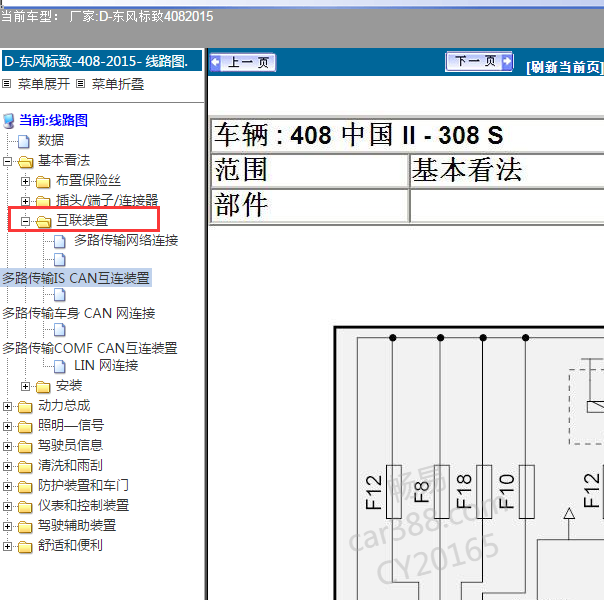Click fuse label F8 in diagram
604x600 pixels.
click(421, 491)
